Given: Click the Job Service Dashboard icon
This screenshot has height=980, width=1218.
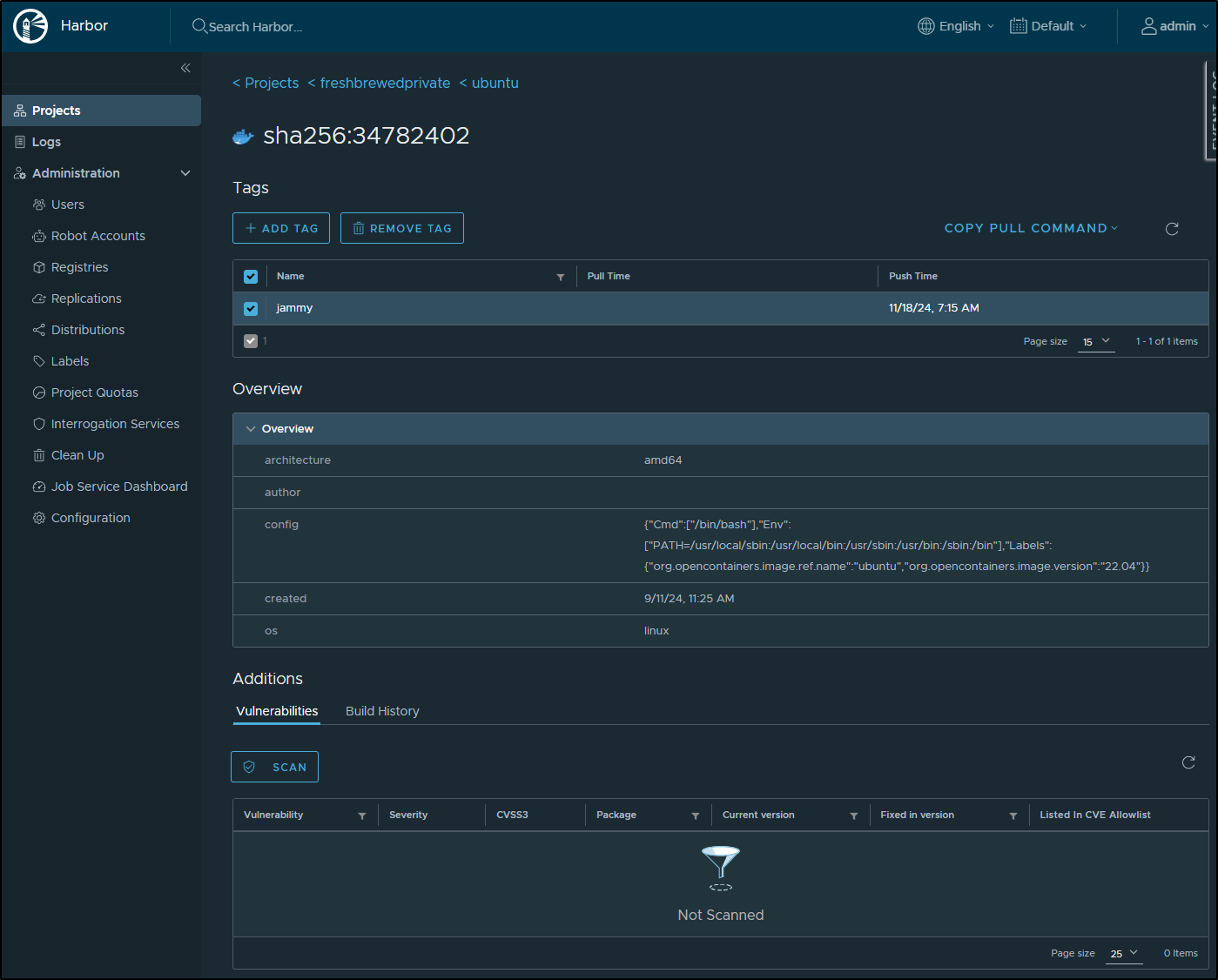Looking at the screenshot, I should coord(39,487).
